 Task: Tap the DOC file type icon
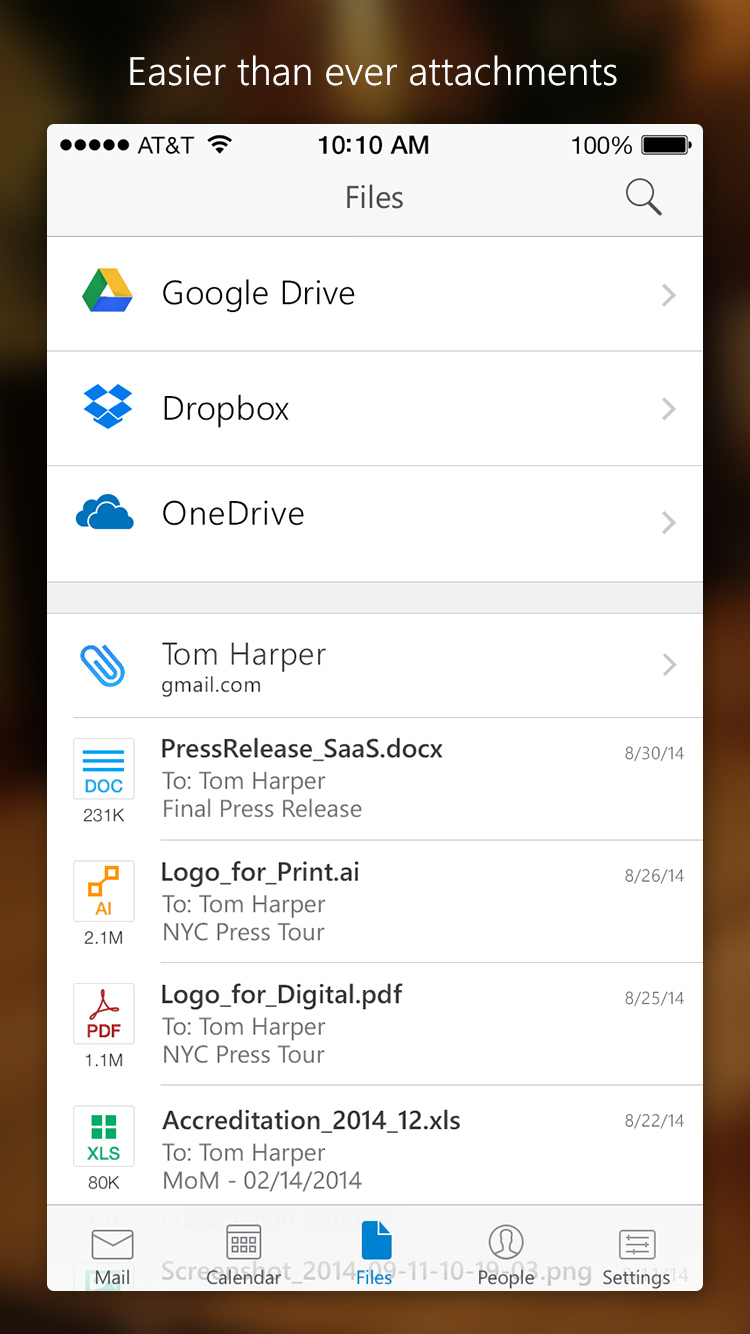click(x=104, y=770)
